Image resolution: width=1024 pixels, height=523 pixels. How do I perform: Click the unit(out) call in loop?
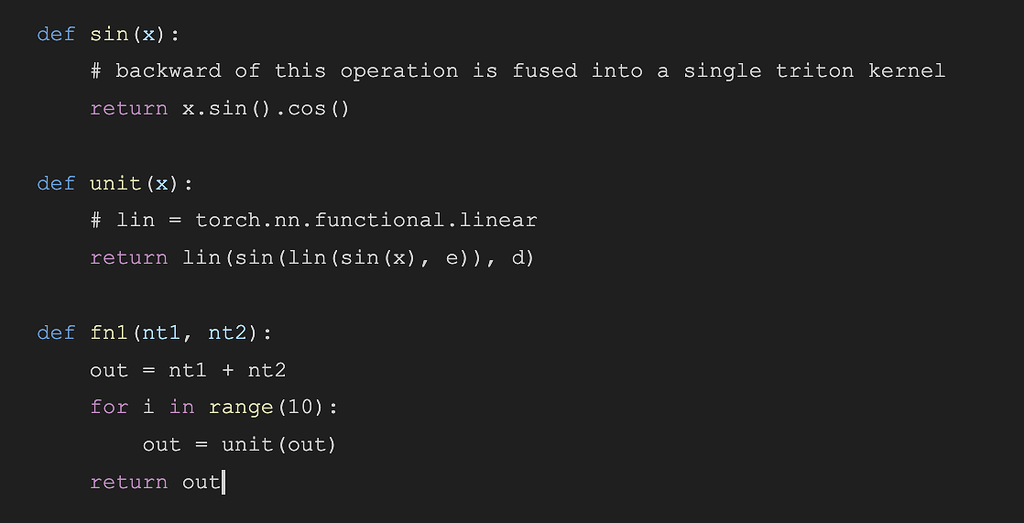(279, 445)
